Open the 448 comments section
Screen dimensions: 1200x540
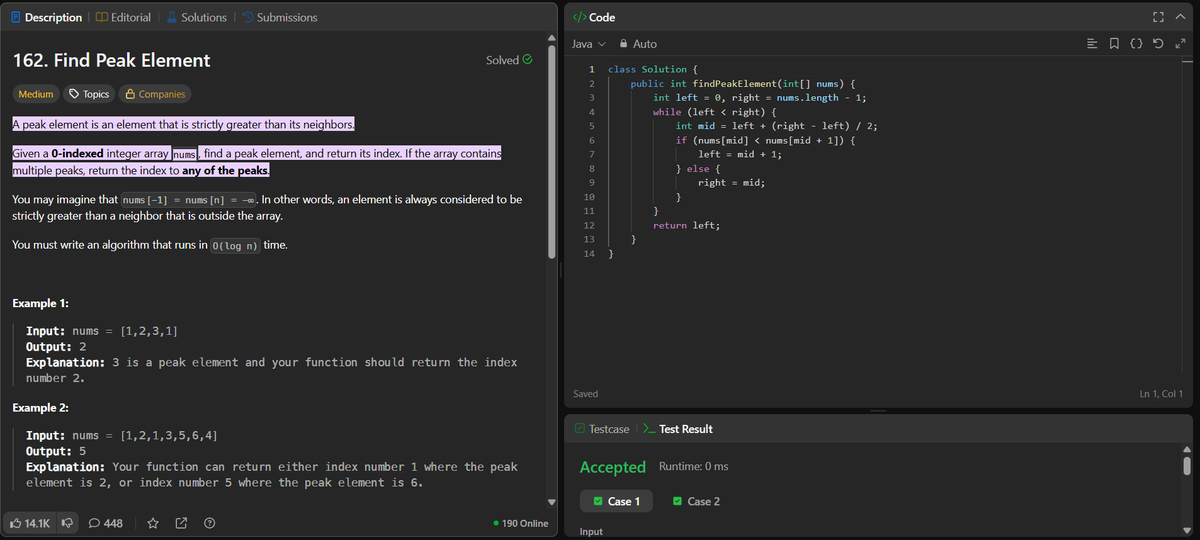tap(107, 522)
